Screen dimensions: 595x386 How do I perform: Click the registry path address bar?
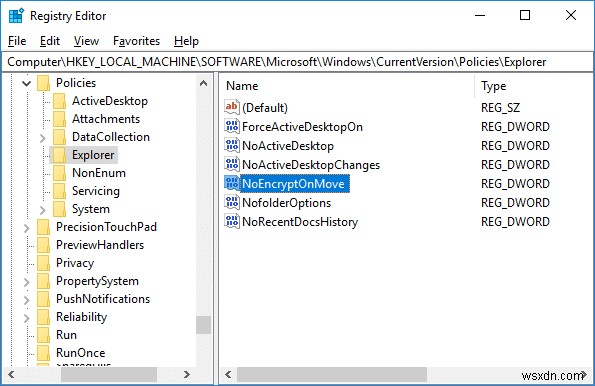pos(298,62)
